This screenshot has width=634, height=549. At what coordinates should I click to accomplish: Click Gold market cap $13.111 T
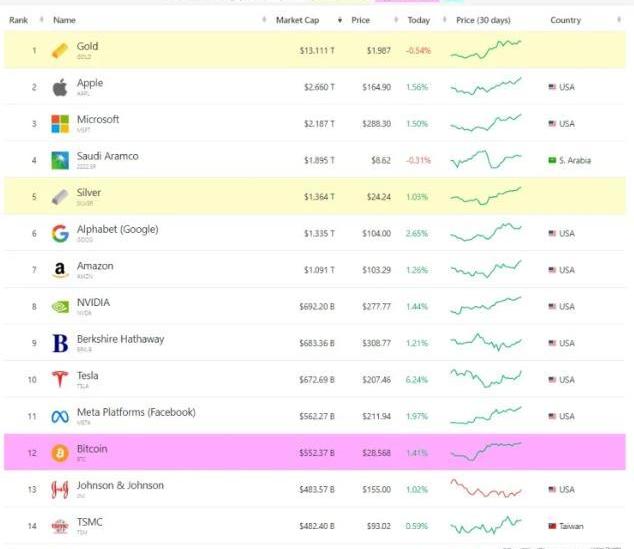pyautogui.click(x=317, y=51)
